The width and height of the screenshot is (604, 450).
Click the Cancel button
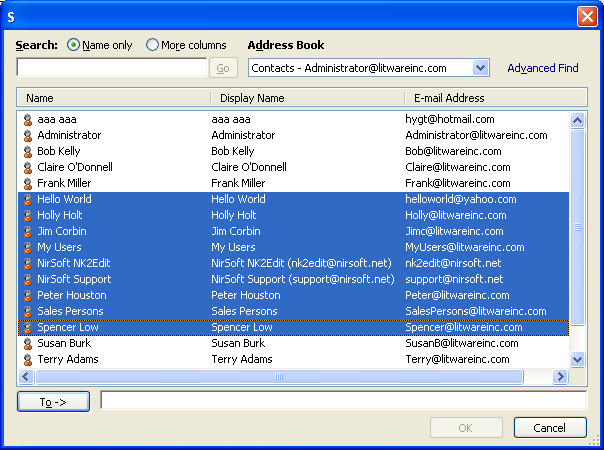(x=549, y=428)
